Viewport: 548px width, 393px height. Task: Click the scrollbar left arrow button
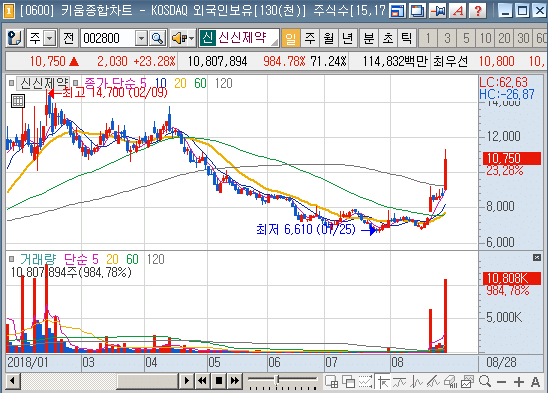(13, 381)
